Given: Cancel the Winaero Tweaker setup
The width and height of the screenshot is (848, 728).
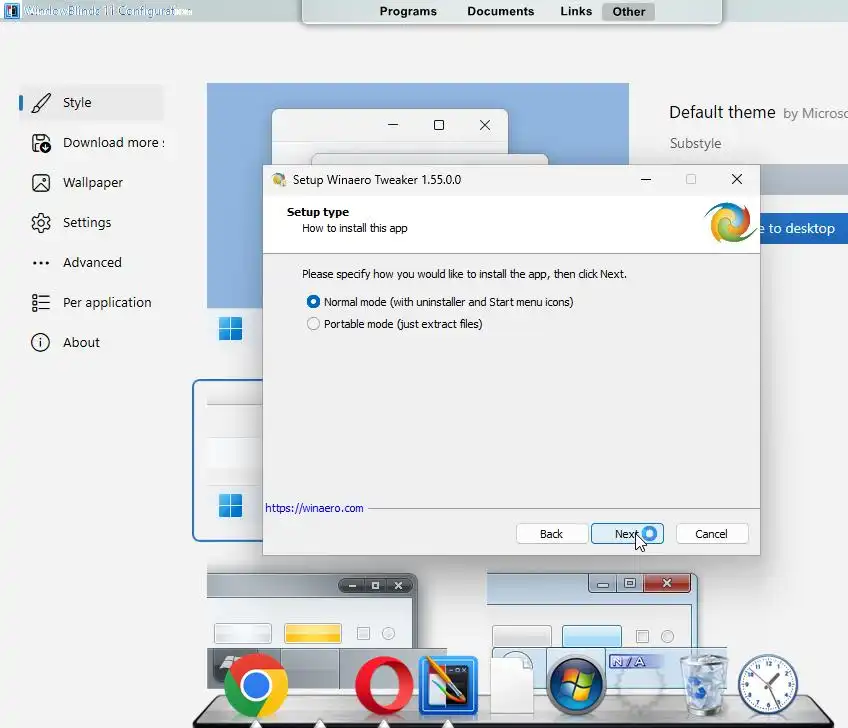Looking at the screenshot, I should [x=712, y=534].
